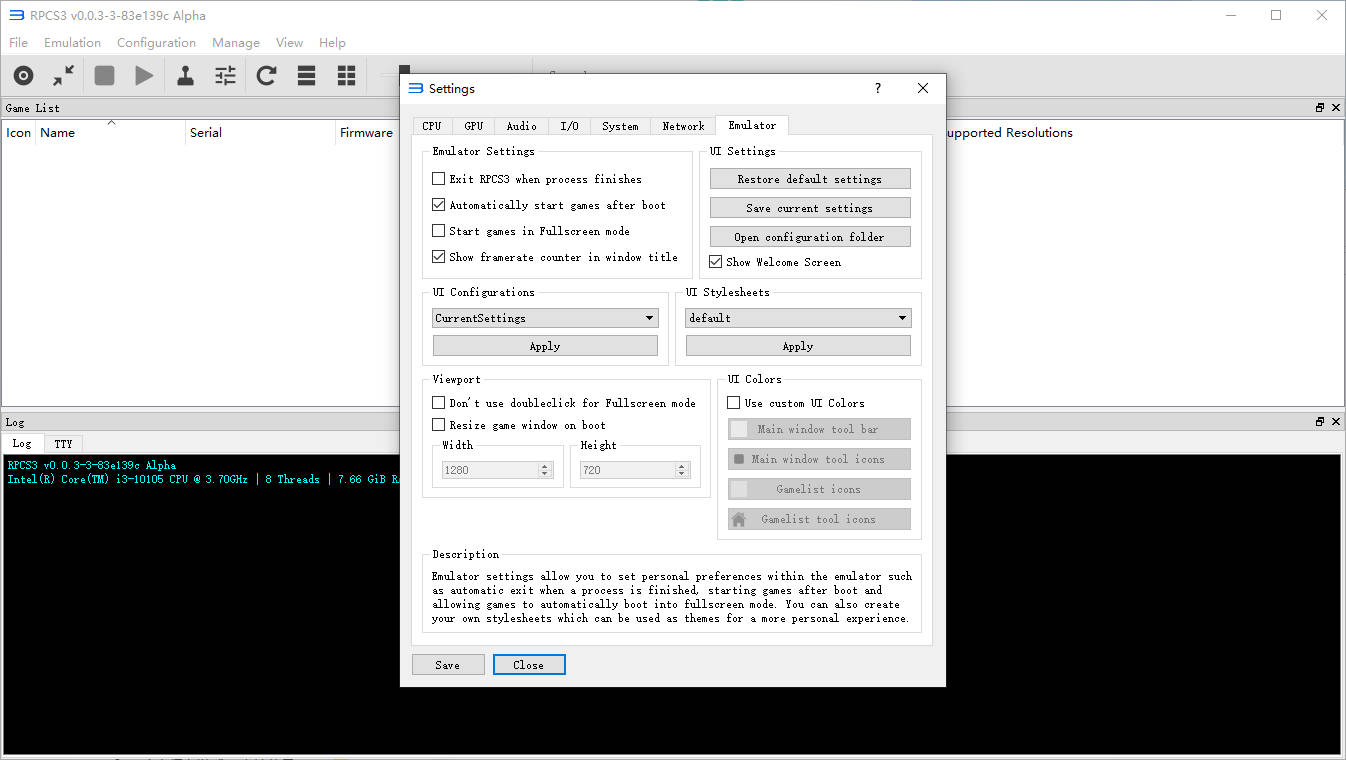1346x760 pixels.
Task: Open the Manage menu
Action: click(236, 43)
